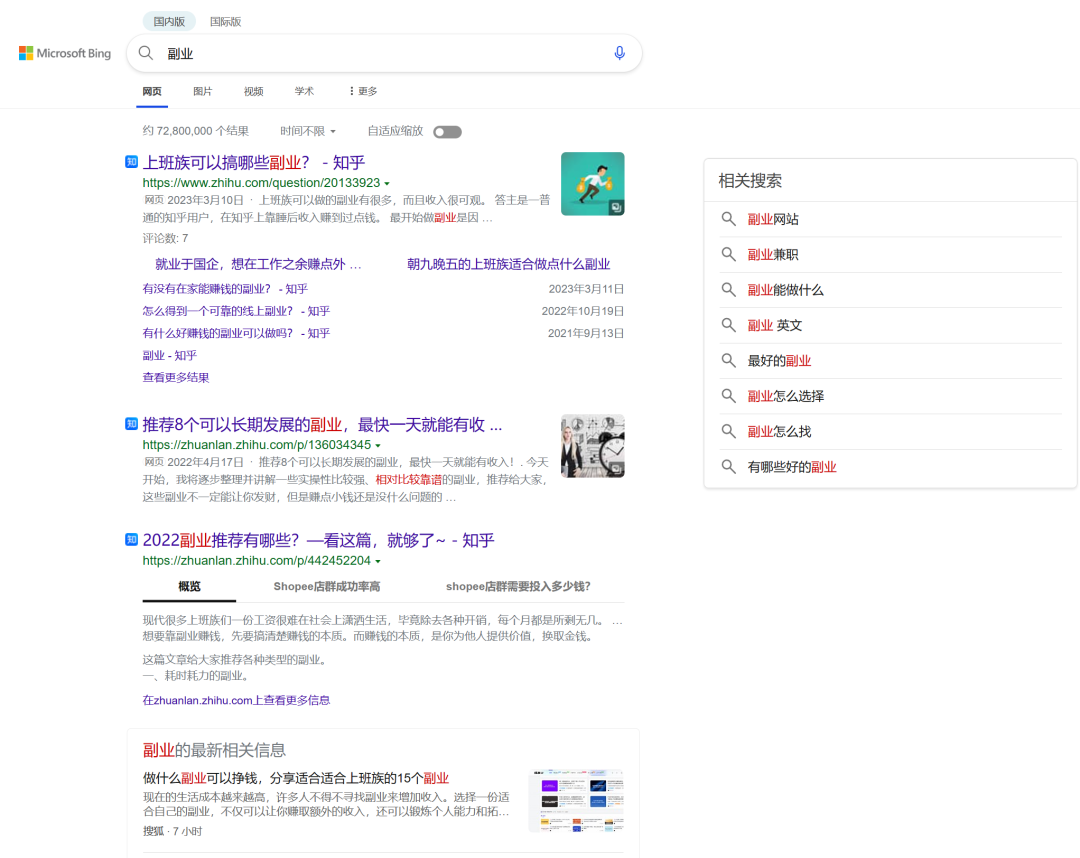Click the three-dot icon beside 更多

click(x=351, y=91)
